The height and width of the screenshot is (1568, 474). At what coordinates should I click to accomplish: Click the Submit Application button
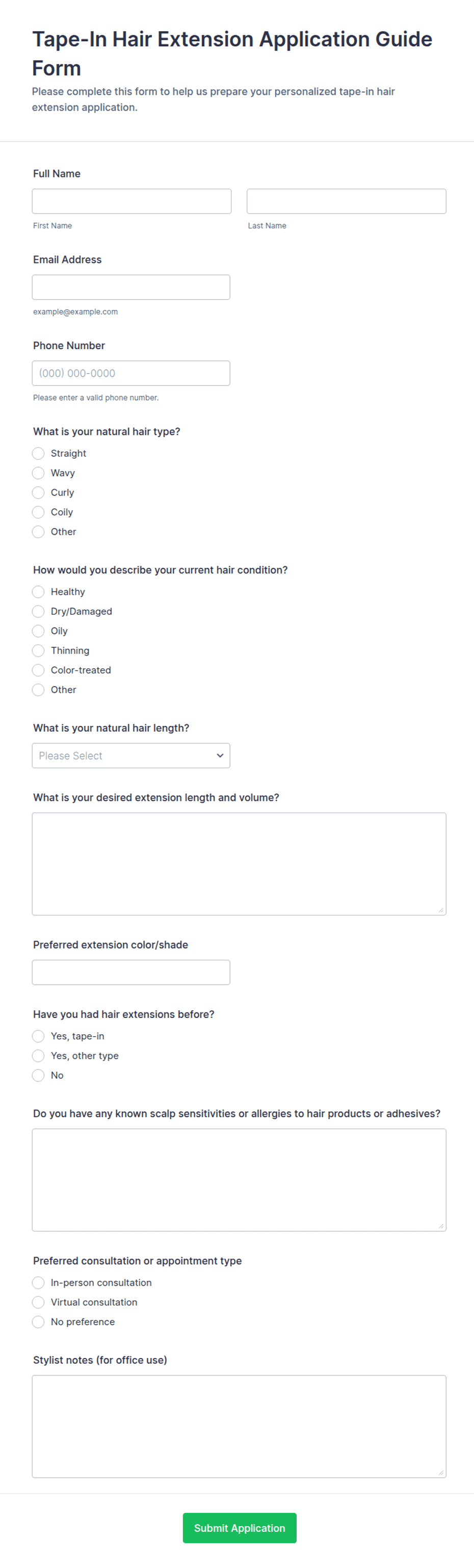tap(240, 1527)
